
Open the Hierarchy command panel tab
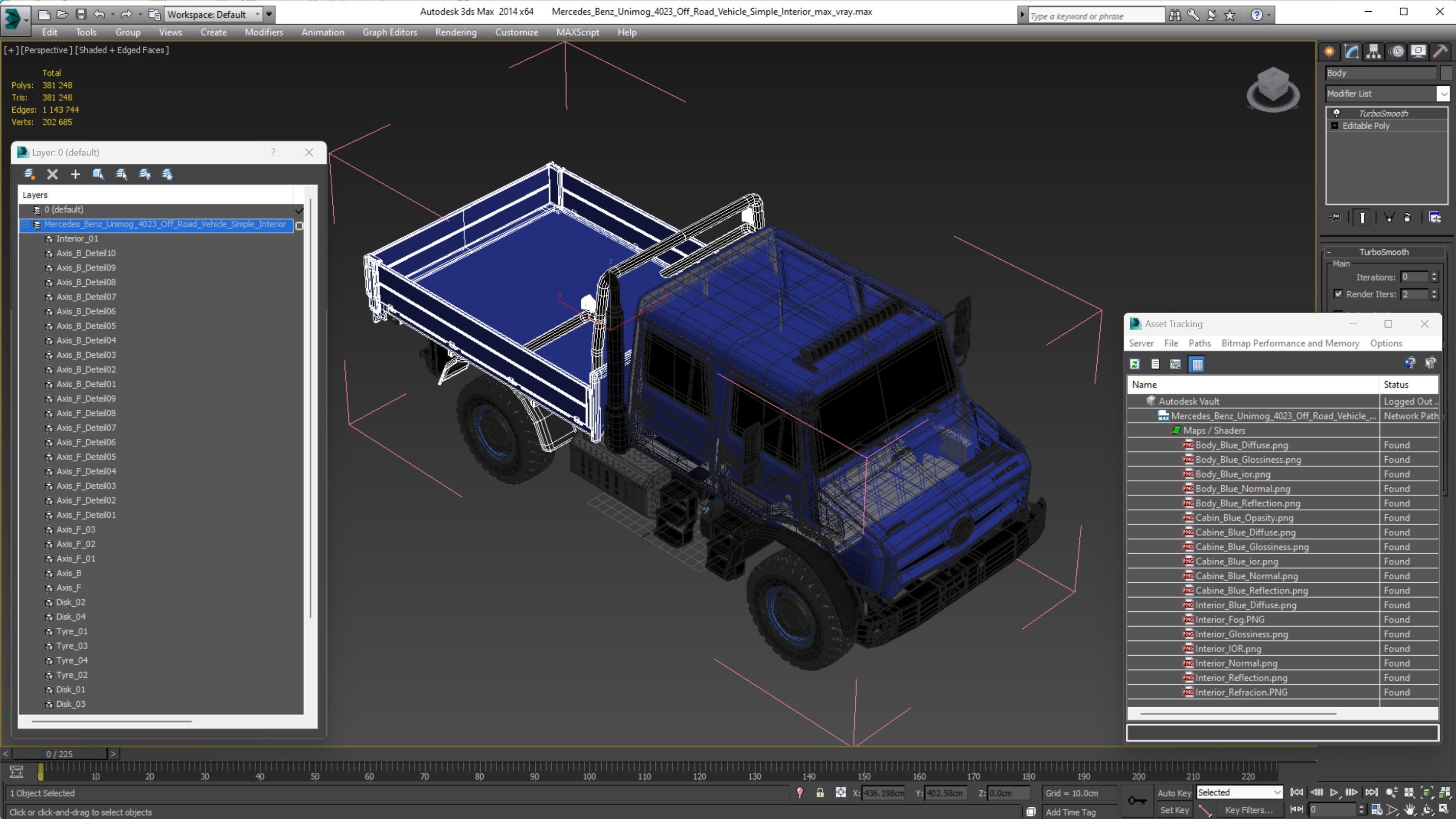1373,52
